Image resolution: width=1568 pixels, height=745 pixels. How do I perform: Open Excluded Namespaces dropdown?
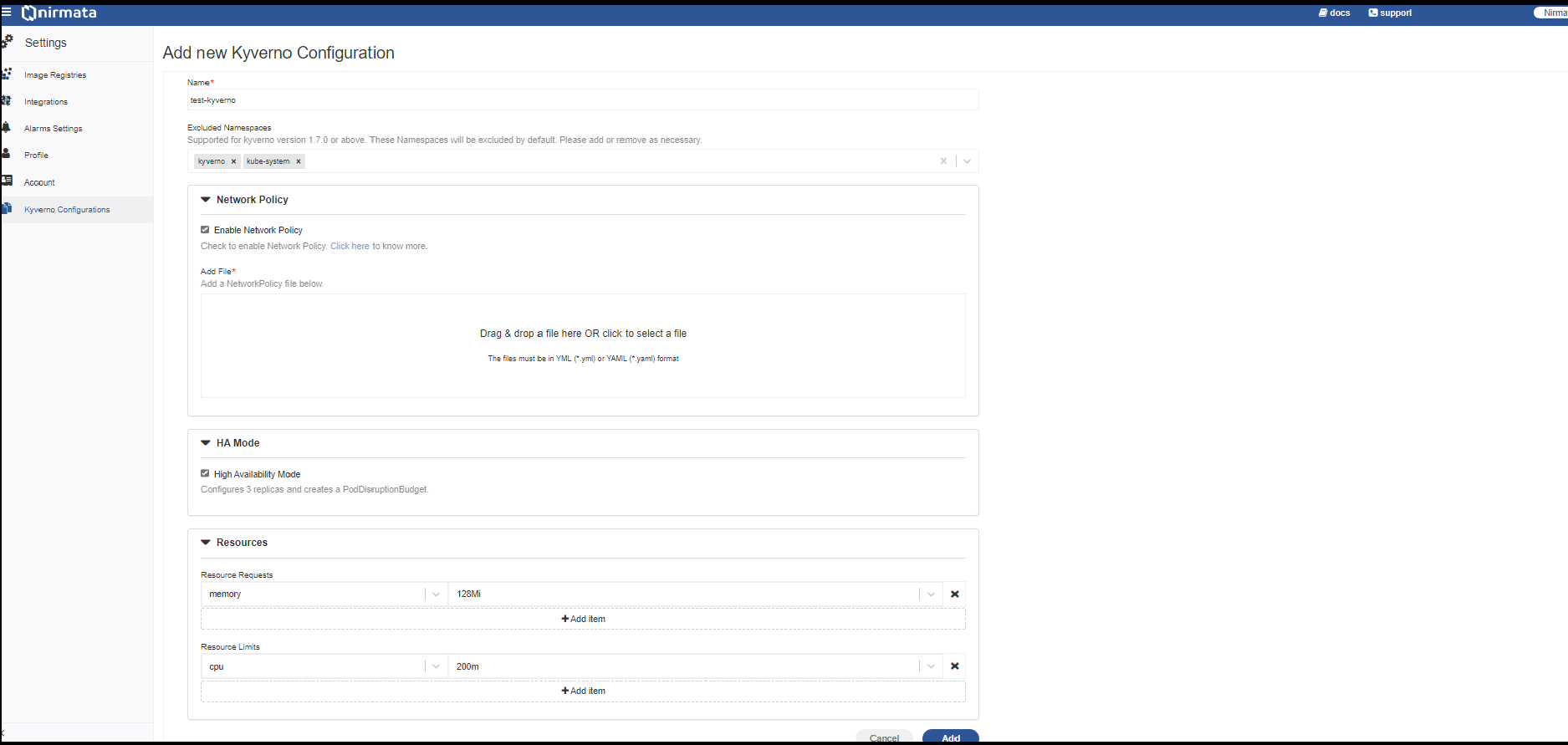(x=967, y=161)
